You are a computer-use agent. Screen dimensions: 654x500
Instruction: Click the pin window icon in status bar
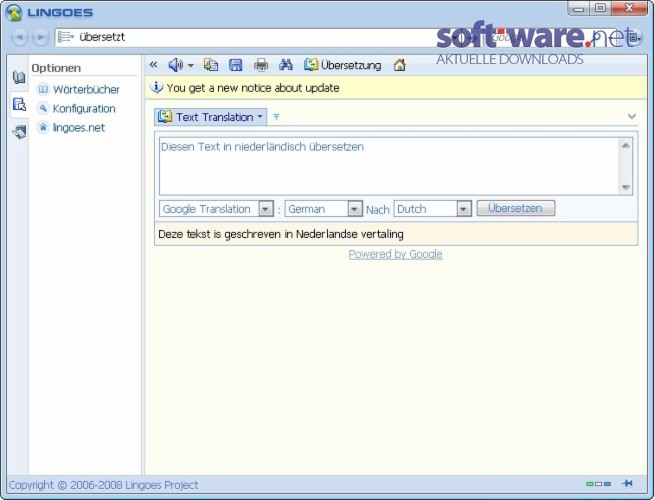(627, 483)
